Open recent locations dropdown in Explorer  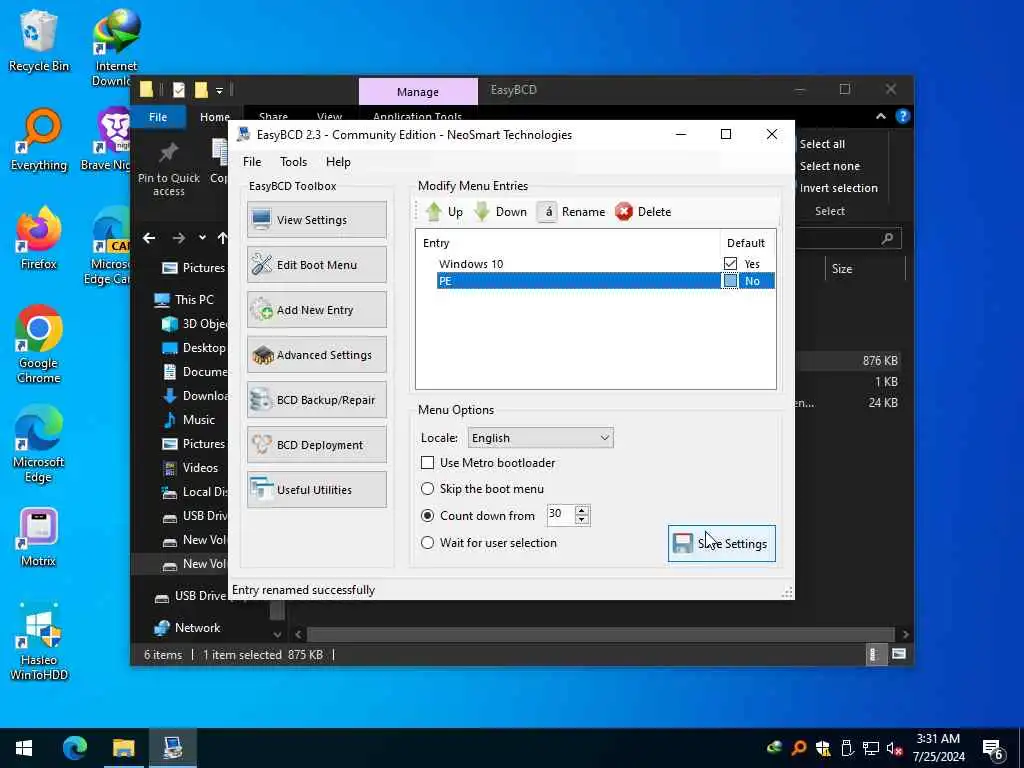coord(202,238)
